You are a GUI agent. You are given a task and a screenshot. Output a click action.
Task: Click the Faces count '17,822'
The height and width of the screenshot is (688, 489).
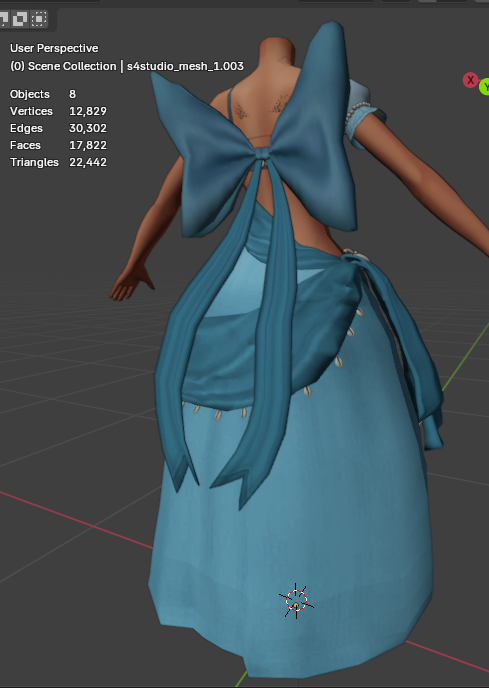(88, 145)
